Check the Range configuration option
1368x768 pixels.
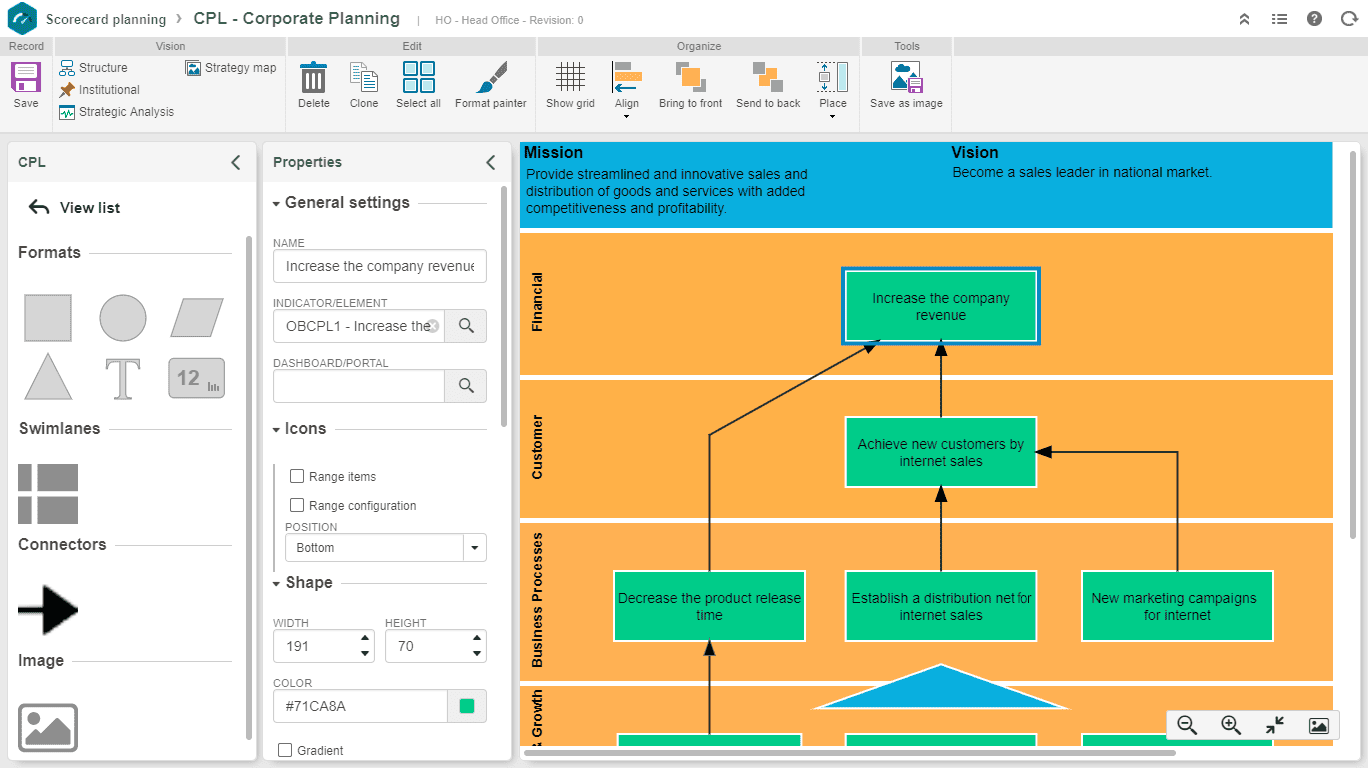click(297, 506)
